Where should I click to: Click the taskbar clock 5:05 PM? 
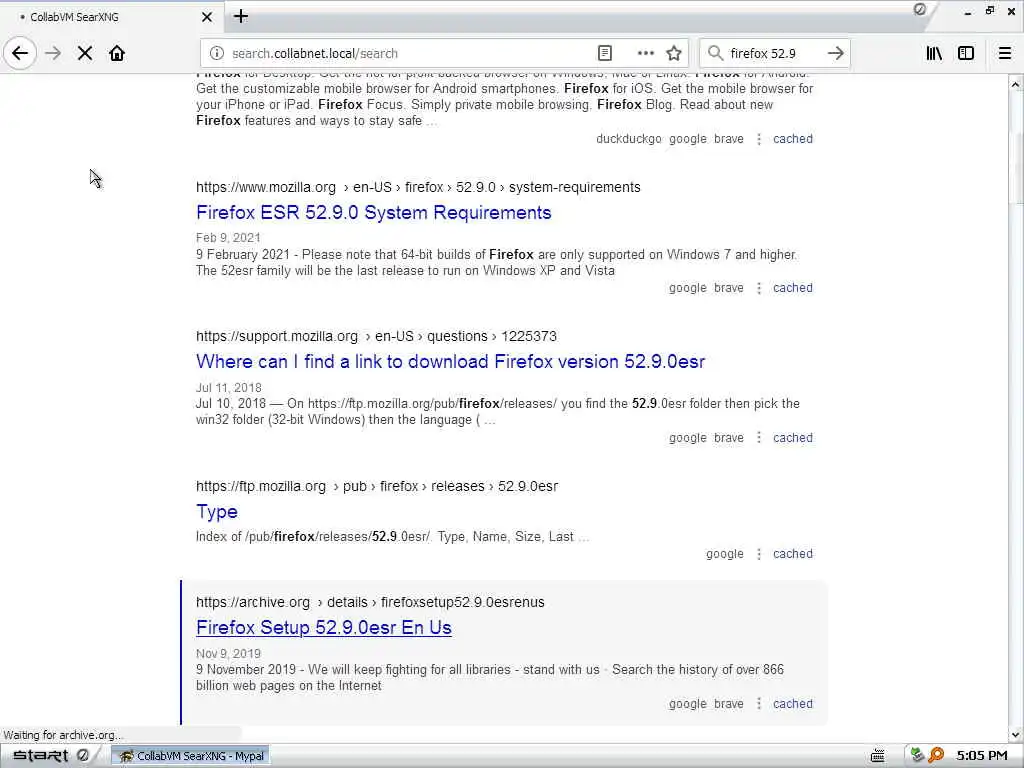click(982, 756)
